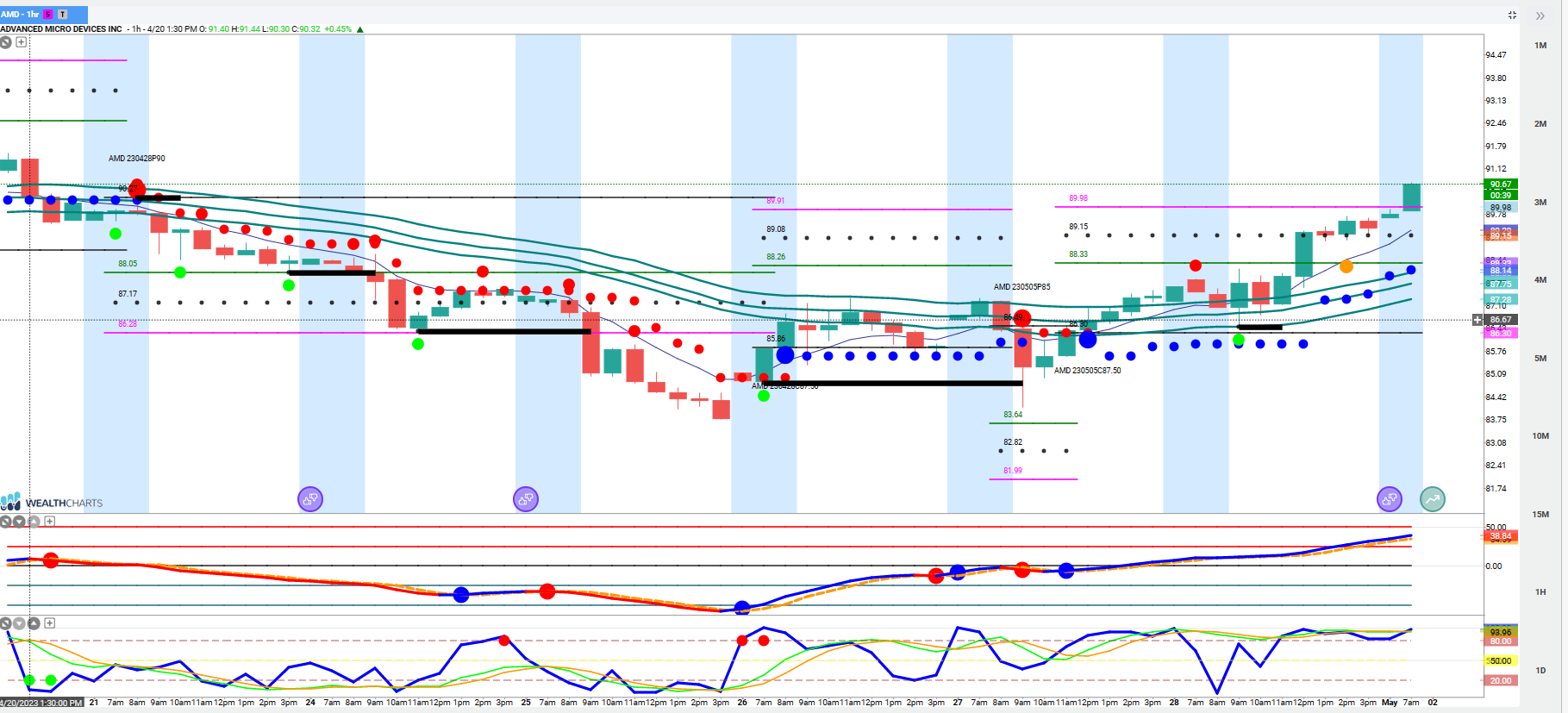Hide the bottom stochastic panel

click(x=6, y=623)
